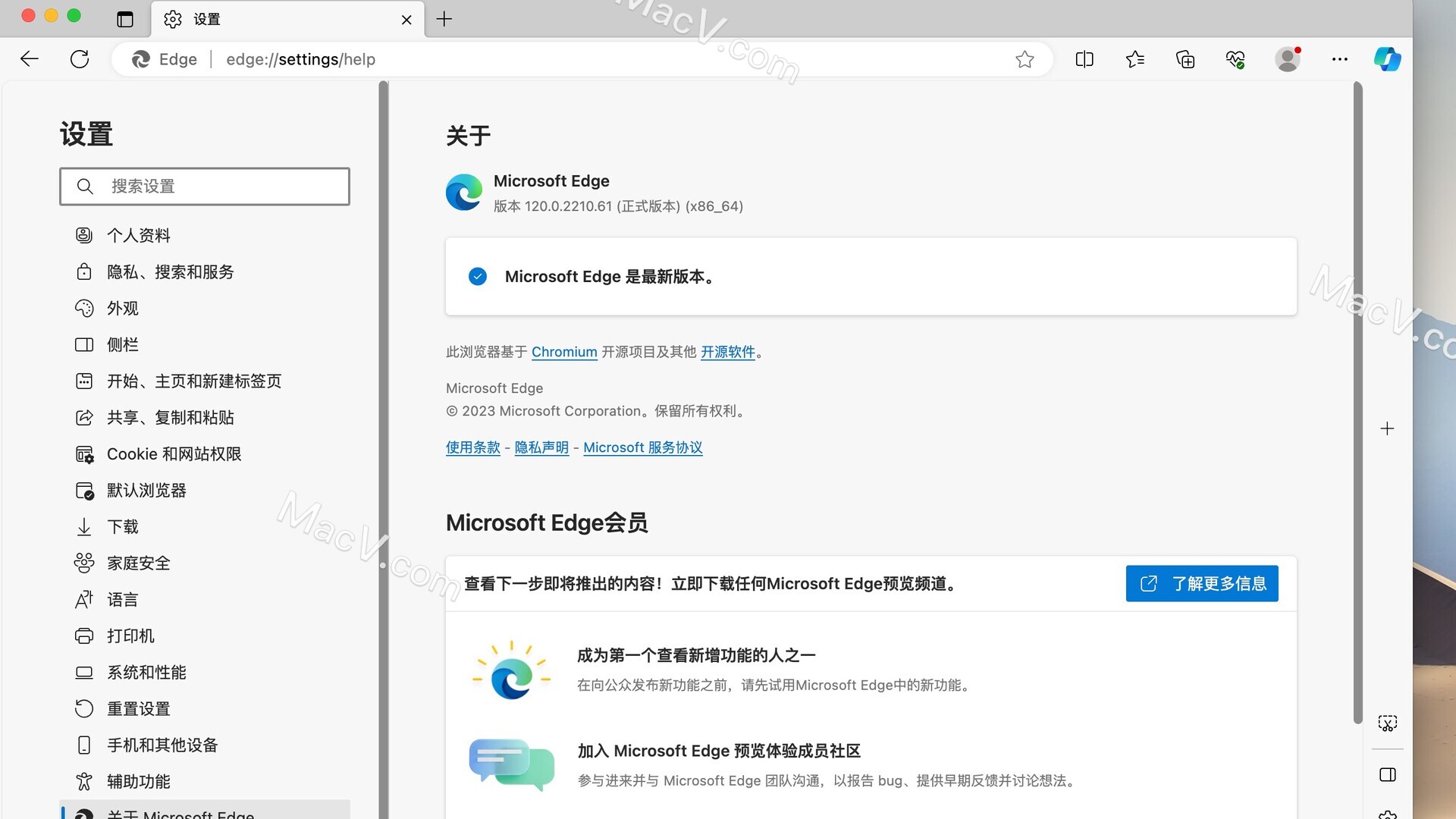The width and height of the screenshot is (1456, 819).
Task: Add this page to favorites star
Action: click(x=1025, y=59)
